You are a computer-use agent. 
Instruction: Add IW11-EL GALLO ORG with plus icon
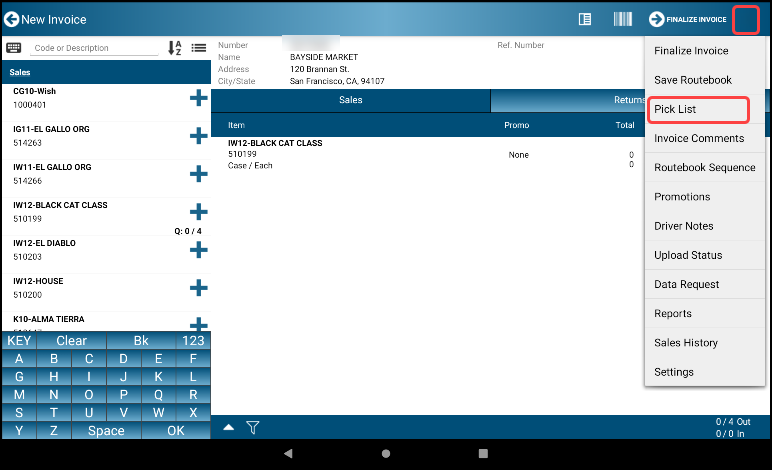click(x=198, y=174)
